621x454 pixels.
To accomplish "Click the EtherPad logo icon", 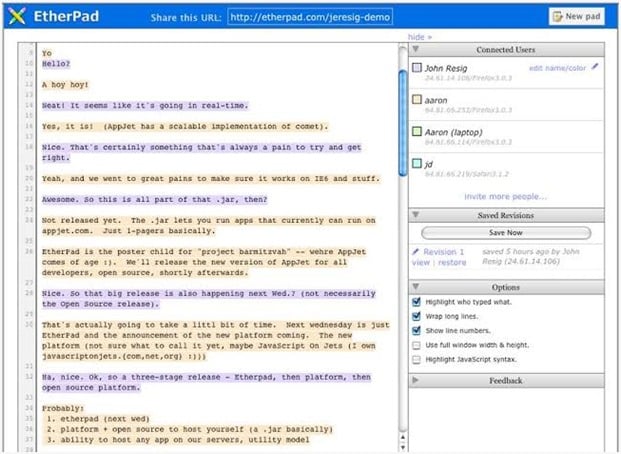I will point(17,16).
